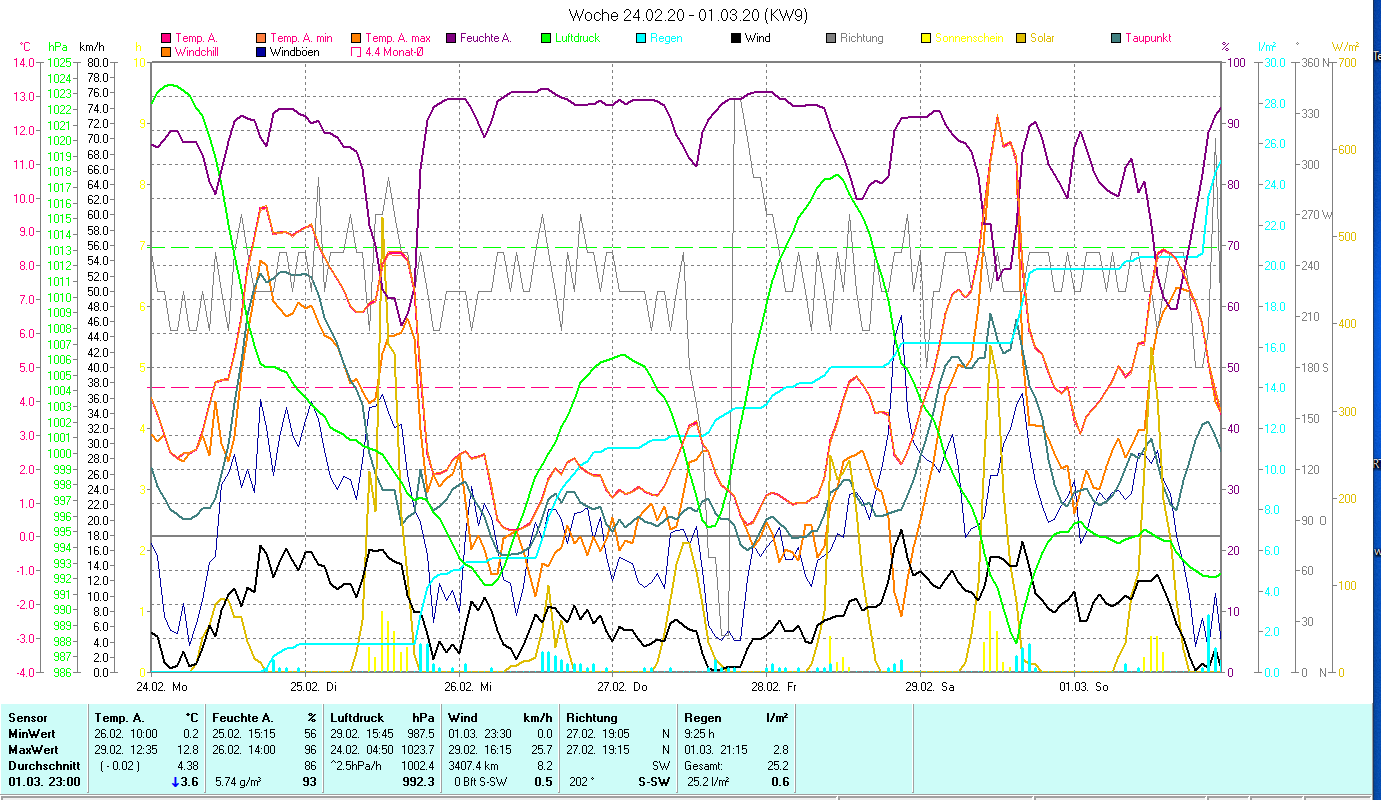Click the MaxWert row label
The width and height of the screenshot is (1381, 800).
[34, 750]
